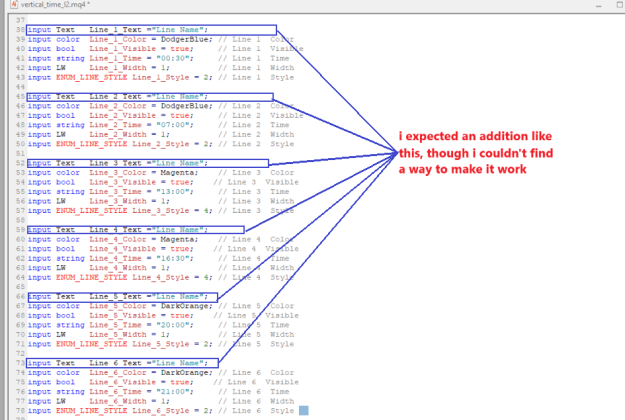Click the "// Line 6 Width" comment on line 77

256,401
